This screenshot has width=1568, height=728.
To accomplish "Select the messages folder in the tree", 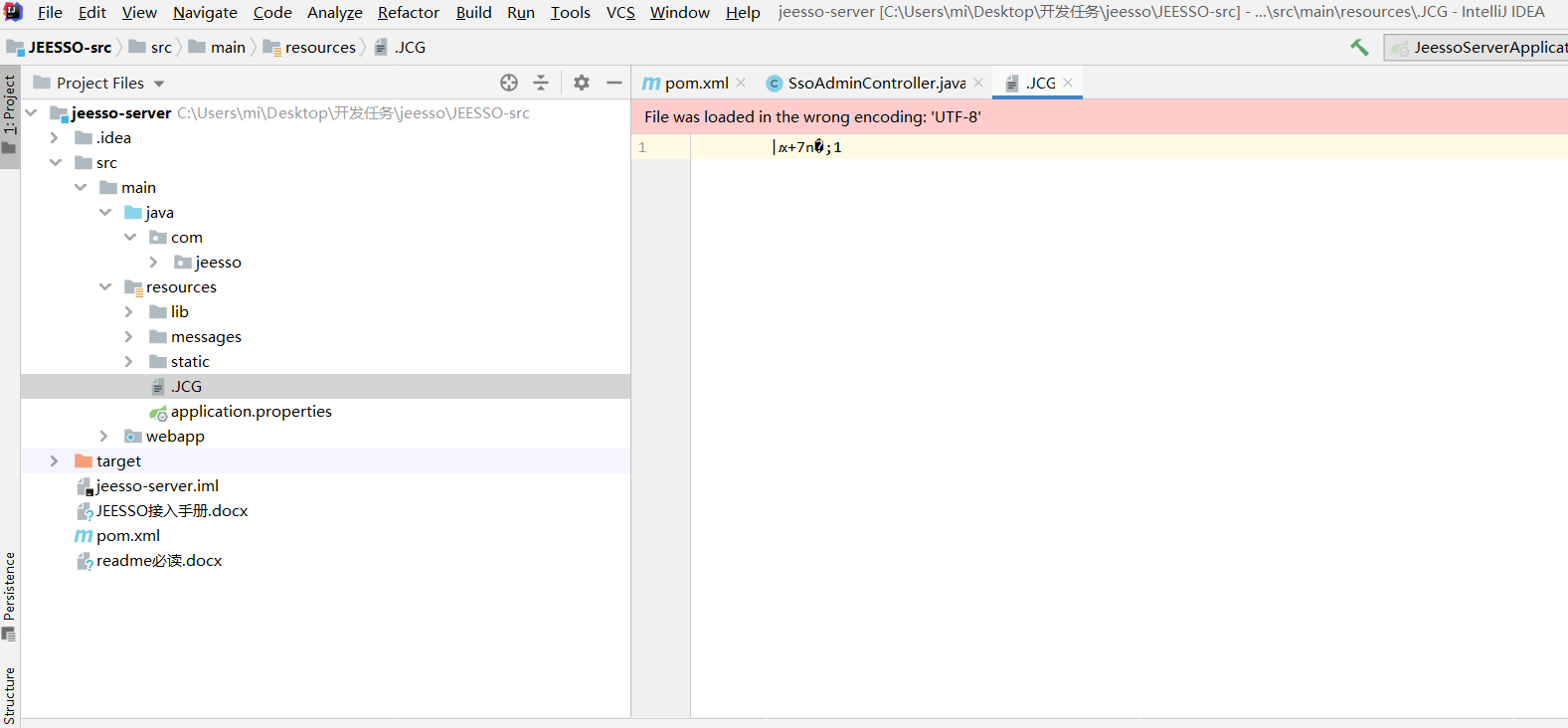I will pyautogui.click(x=206, y=337).
